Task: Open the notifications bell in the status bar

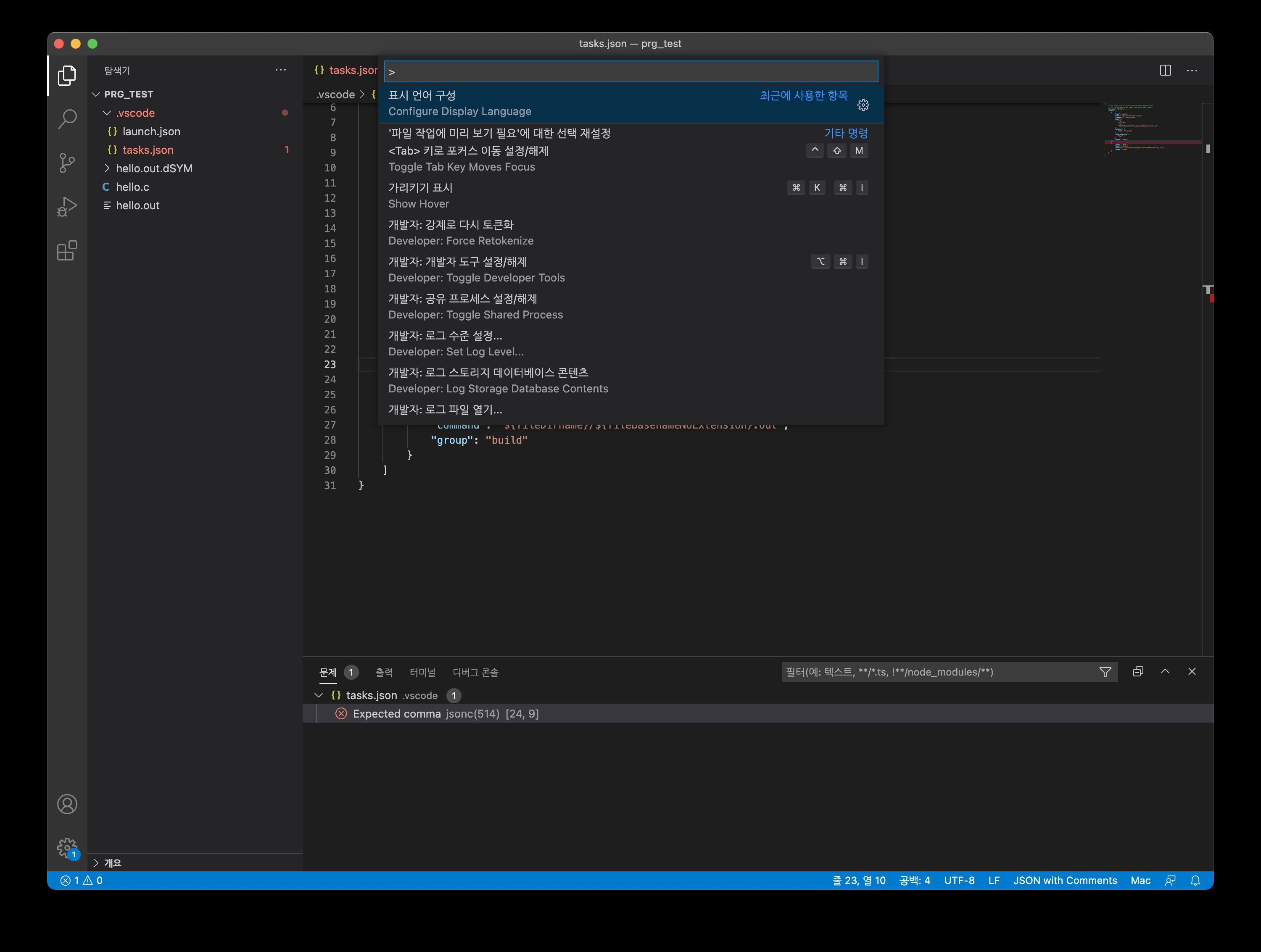Action: tap(1195, 880)
